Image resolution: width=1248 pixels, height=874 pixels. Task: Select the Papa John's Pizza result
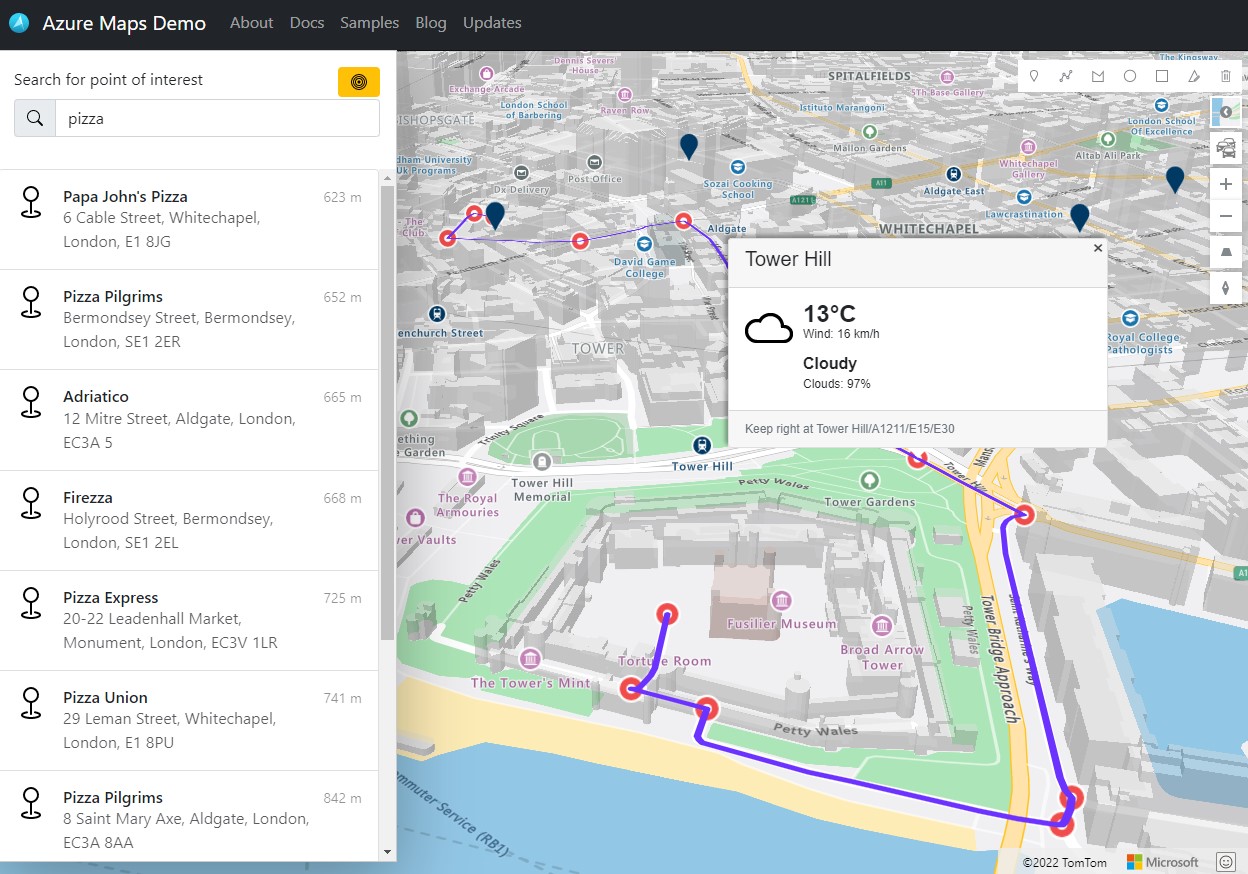(x=189, y=219)
